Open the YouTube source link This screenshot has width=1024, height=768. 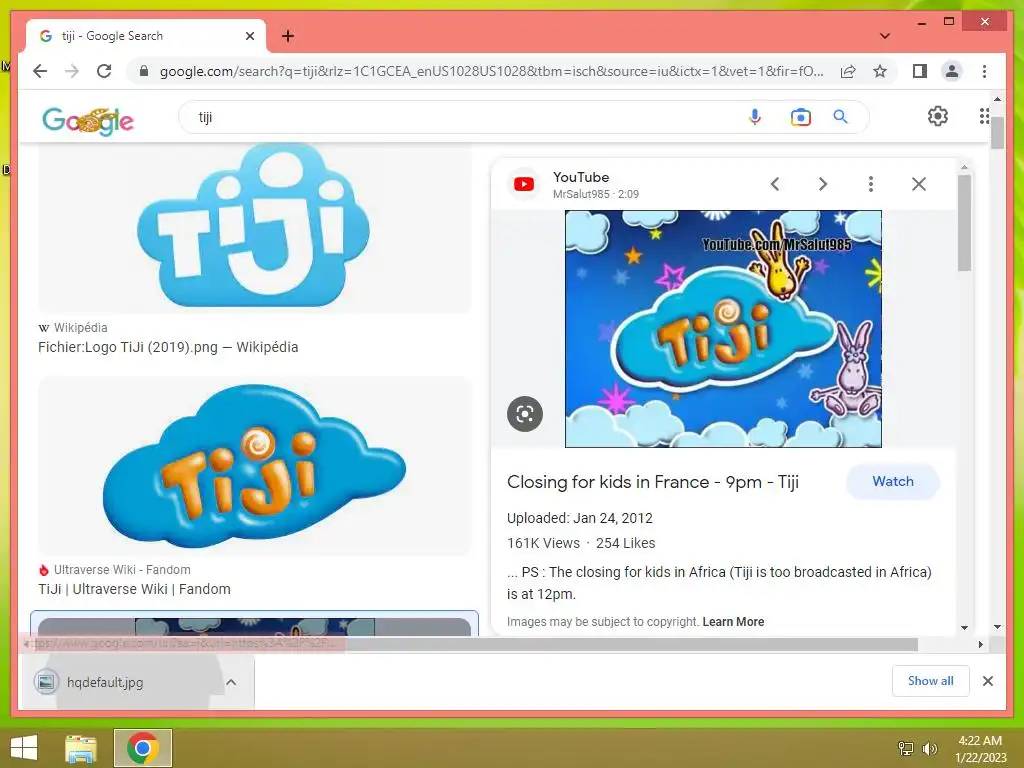[x=581, y=177]
